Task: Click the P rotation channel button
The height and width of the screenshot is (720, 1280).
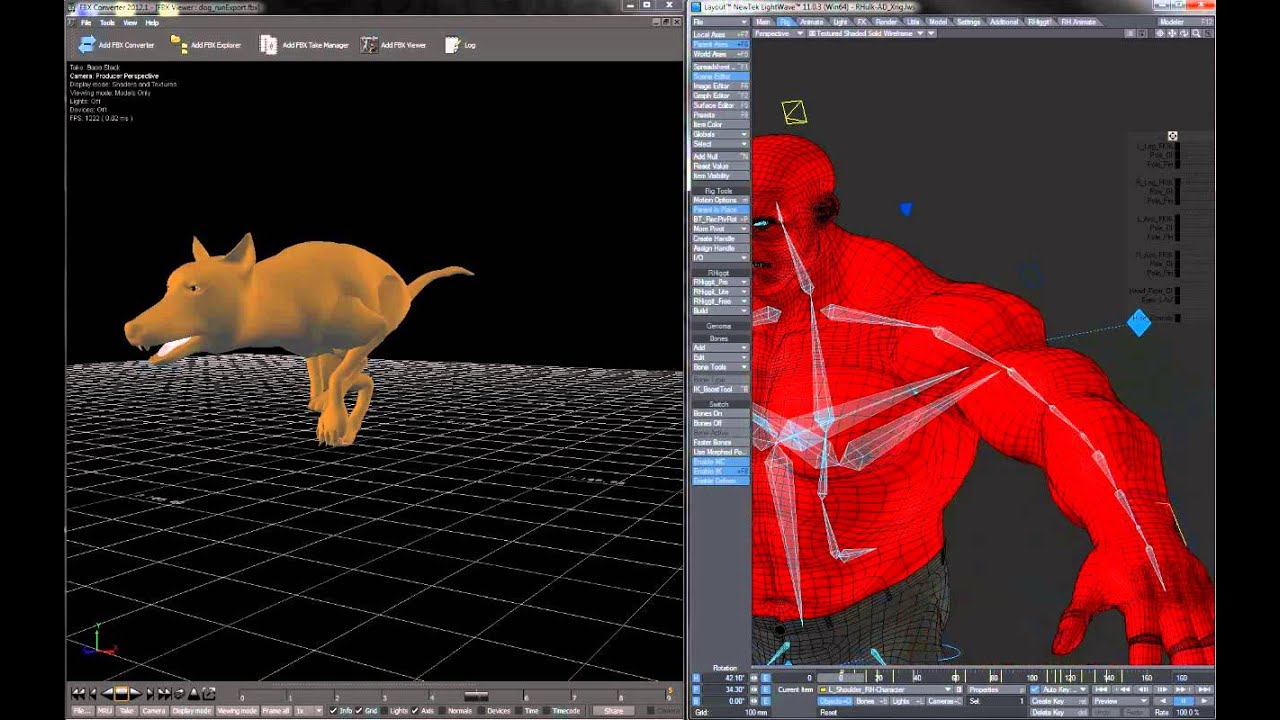Action: click(697, 690)
